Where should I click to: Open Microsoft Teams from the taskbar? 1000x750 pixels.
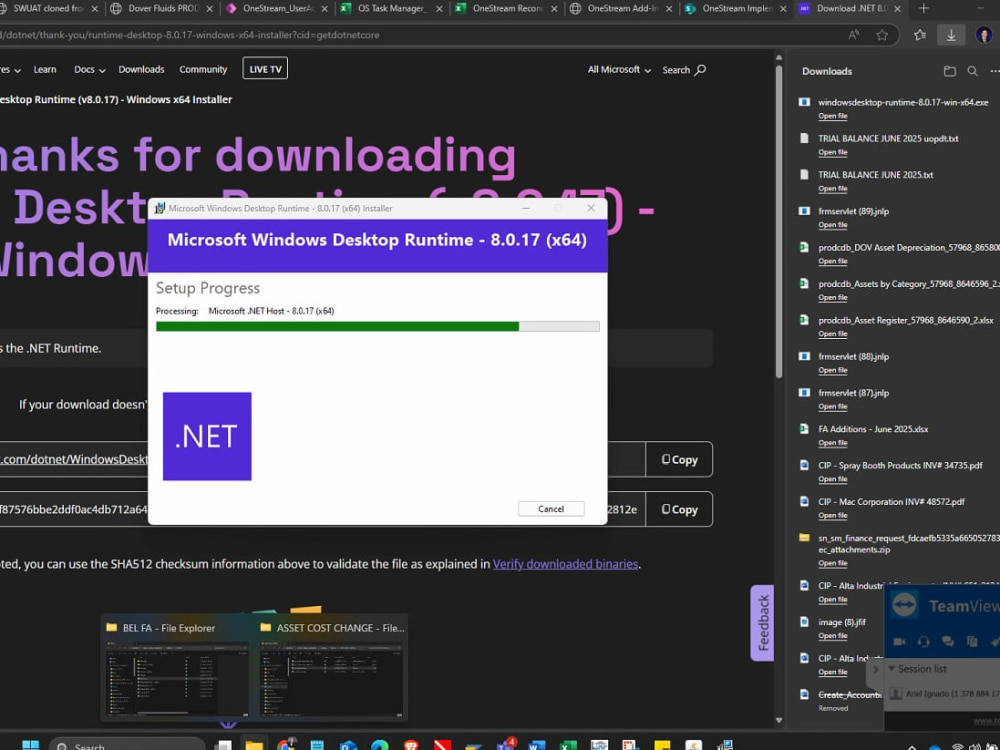[506, 744]
